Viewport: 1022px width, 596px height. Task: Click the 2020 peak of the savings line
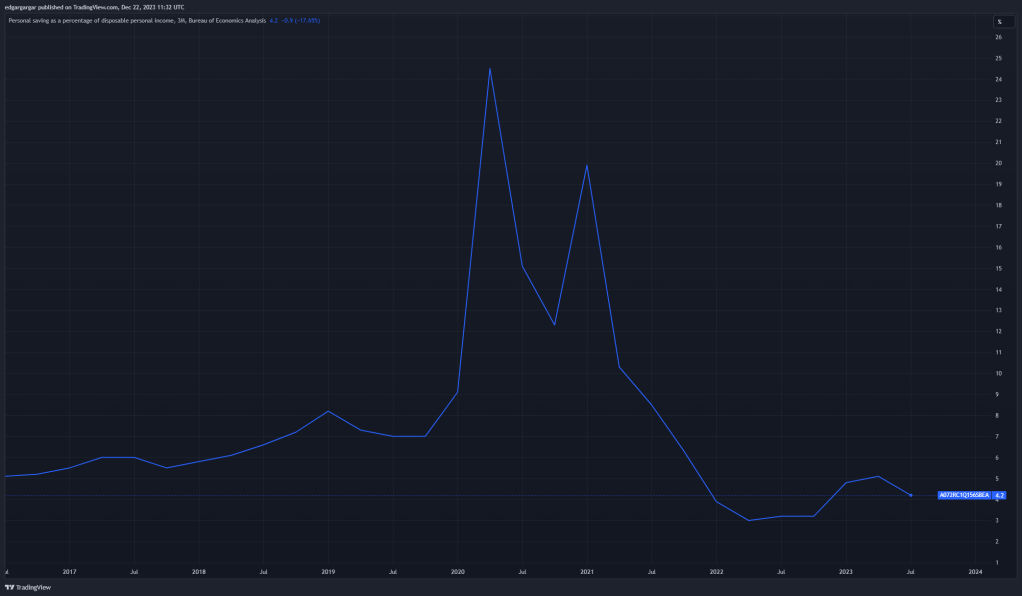click(x=489, y=68)
